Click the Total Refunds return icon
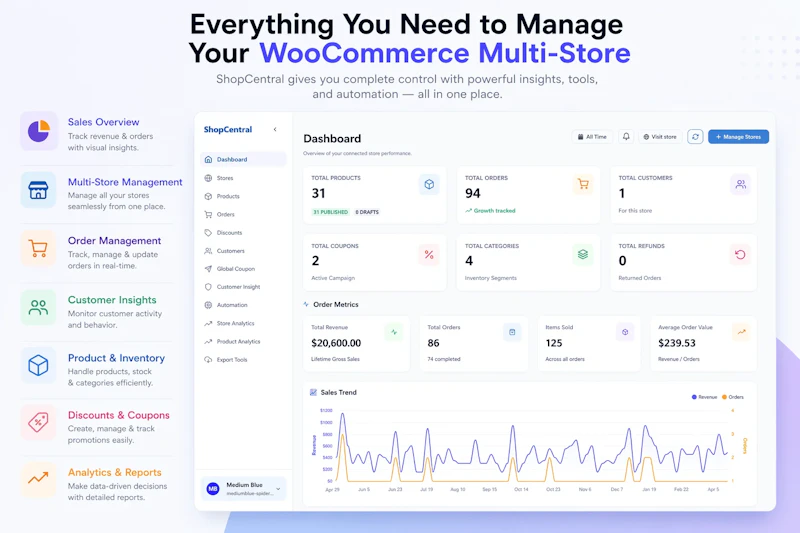Viewport: 800px width, 533px height. [740, 254]
